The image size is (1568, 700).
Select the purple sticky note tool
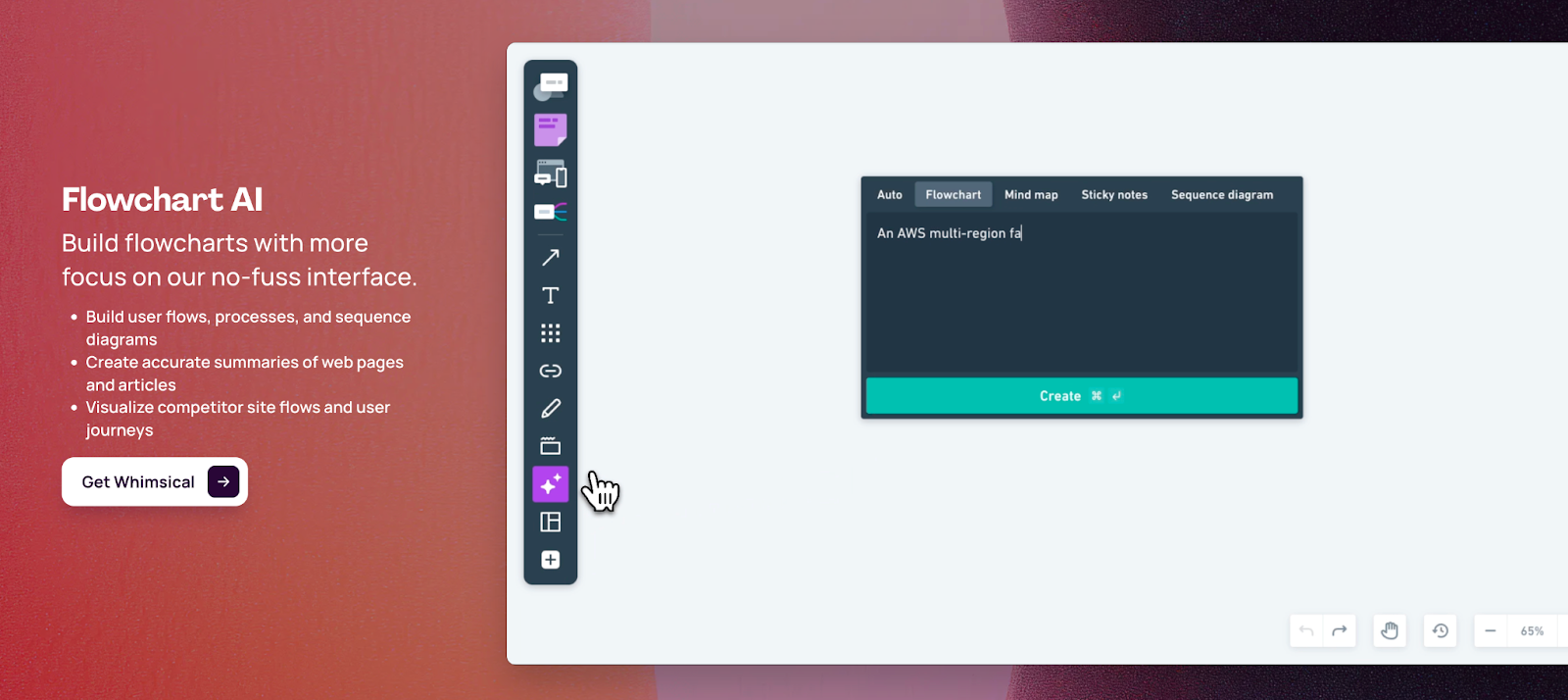pyautogui.click(x=550, y=129)
